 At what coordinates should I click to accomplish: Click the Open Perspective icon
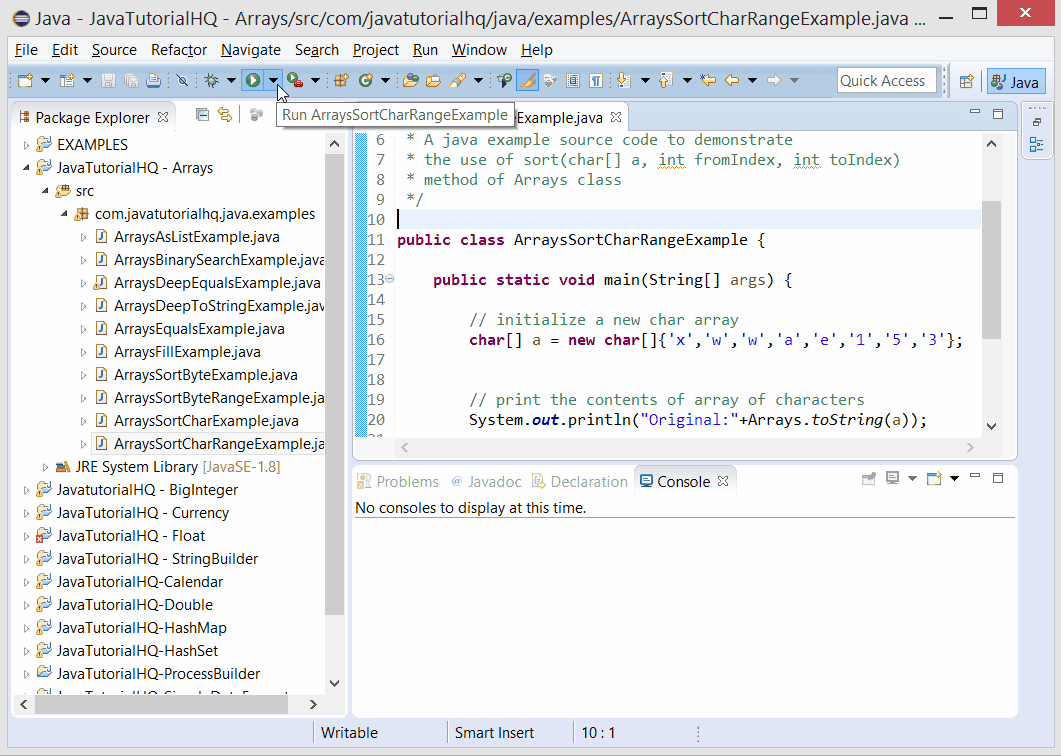[x=966, y=82]
